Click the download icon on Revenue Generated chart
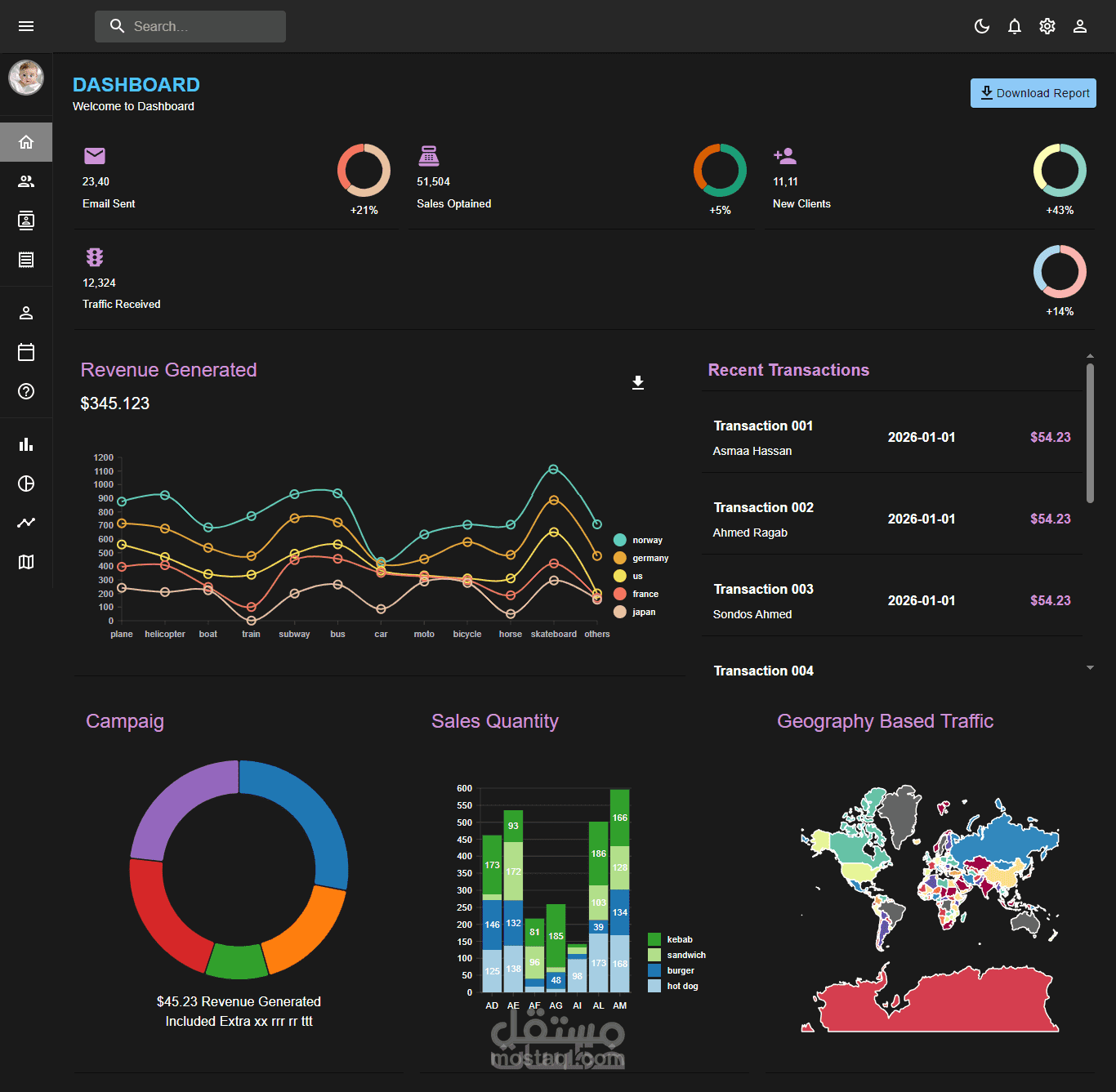This screenshot has width=1116, height=1092. point(638,382)
